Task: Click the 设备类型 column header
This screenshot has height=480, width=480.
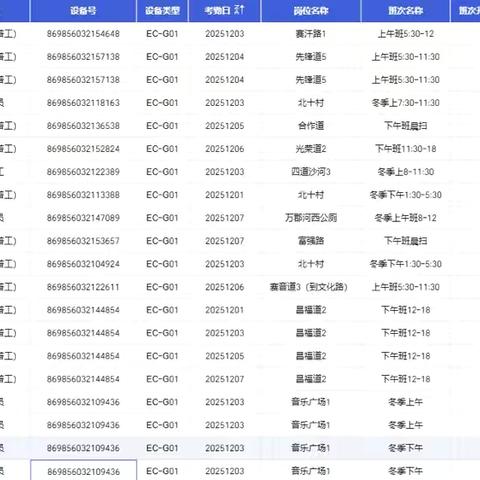Action: pyautogui.click(x=162, y=11)
